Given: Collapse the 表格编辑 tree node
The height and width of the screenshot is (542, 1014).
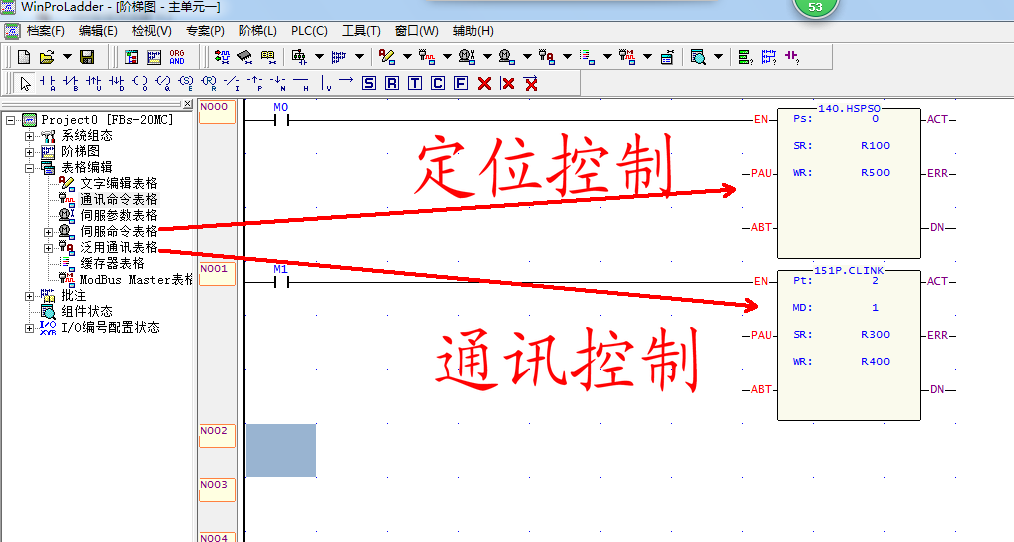Looking at the screenshot, I should 30,168.
